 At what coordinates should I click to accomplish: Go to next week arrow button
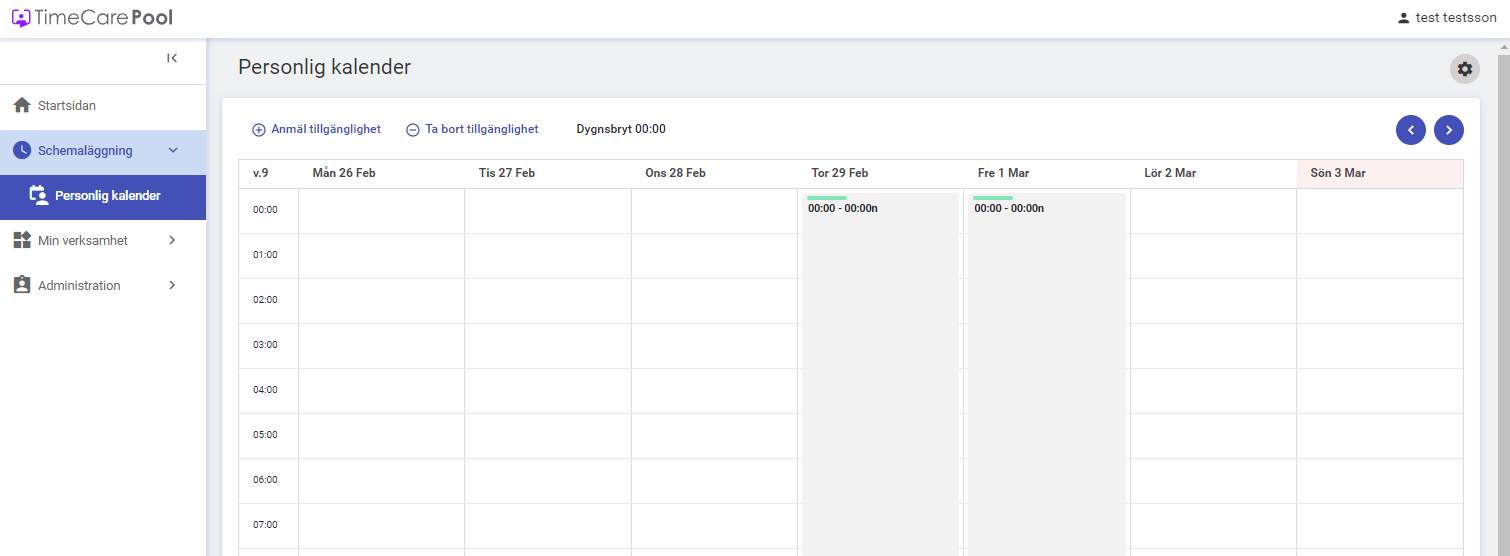tap(1449, 130)
